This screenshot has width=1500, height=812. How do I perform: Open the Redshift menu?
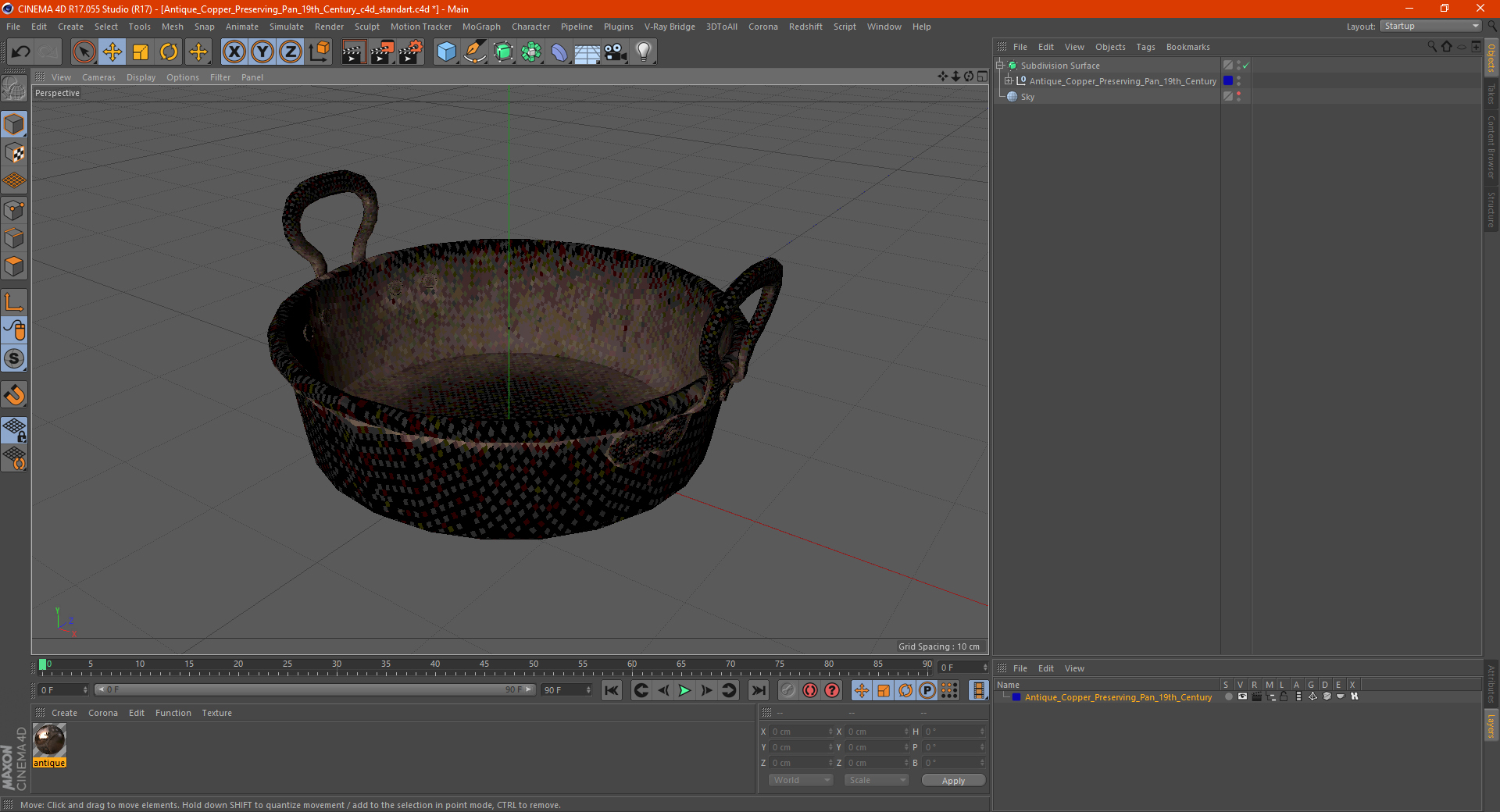click(805, 27)
